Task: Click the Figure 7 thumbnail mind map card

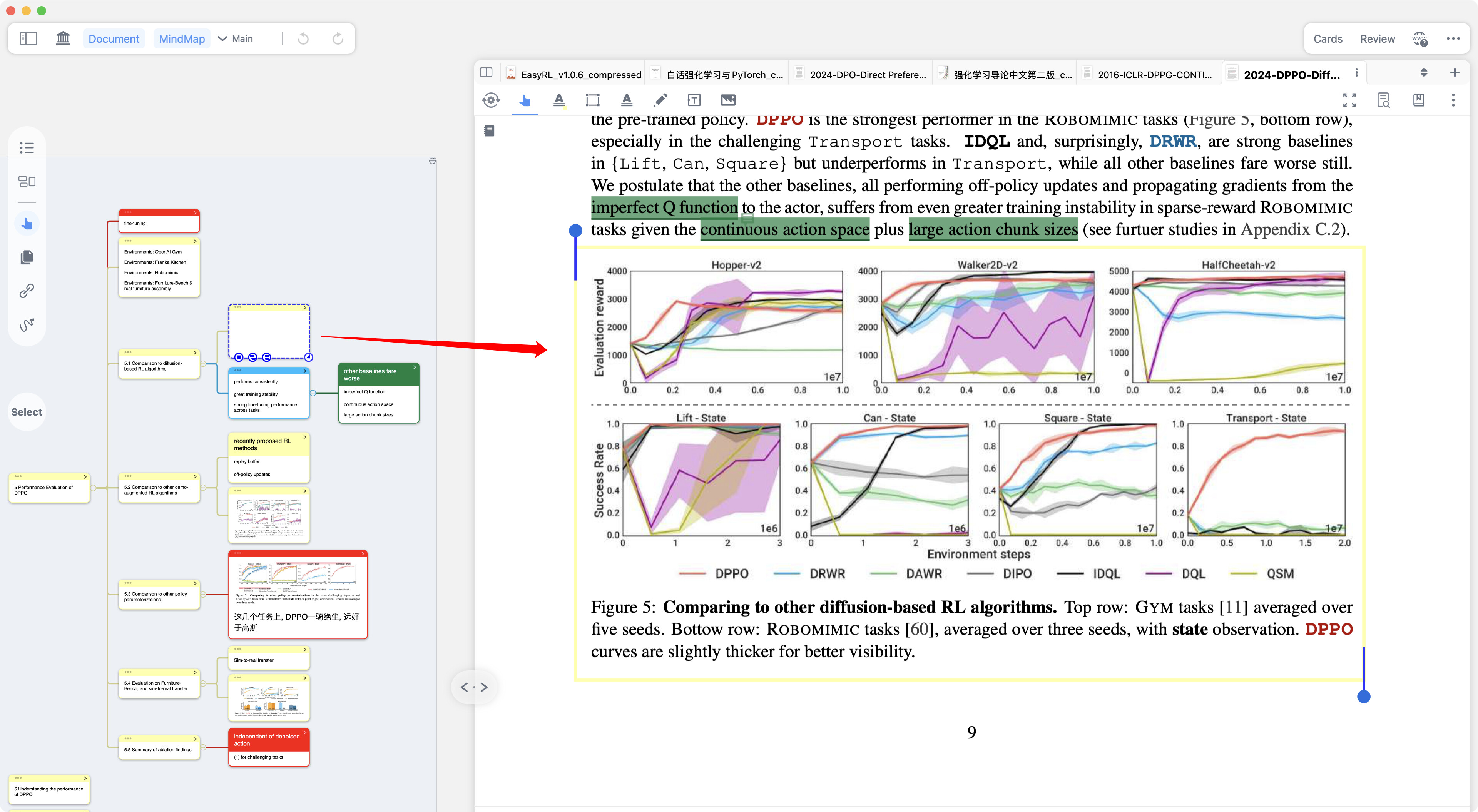Action: click(x=298, y=595)
